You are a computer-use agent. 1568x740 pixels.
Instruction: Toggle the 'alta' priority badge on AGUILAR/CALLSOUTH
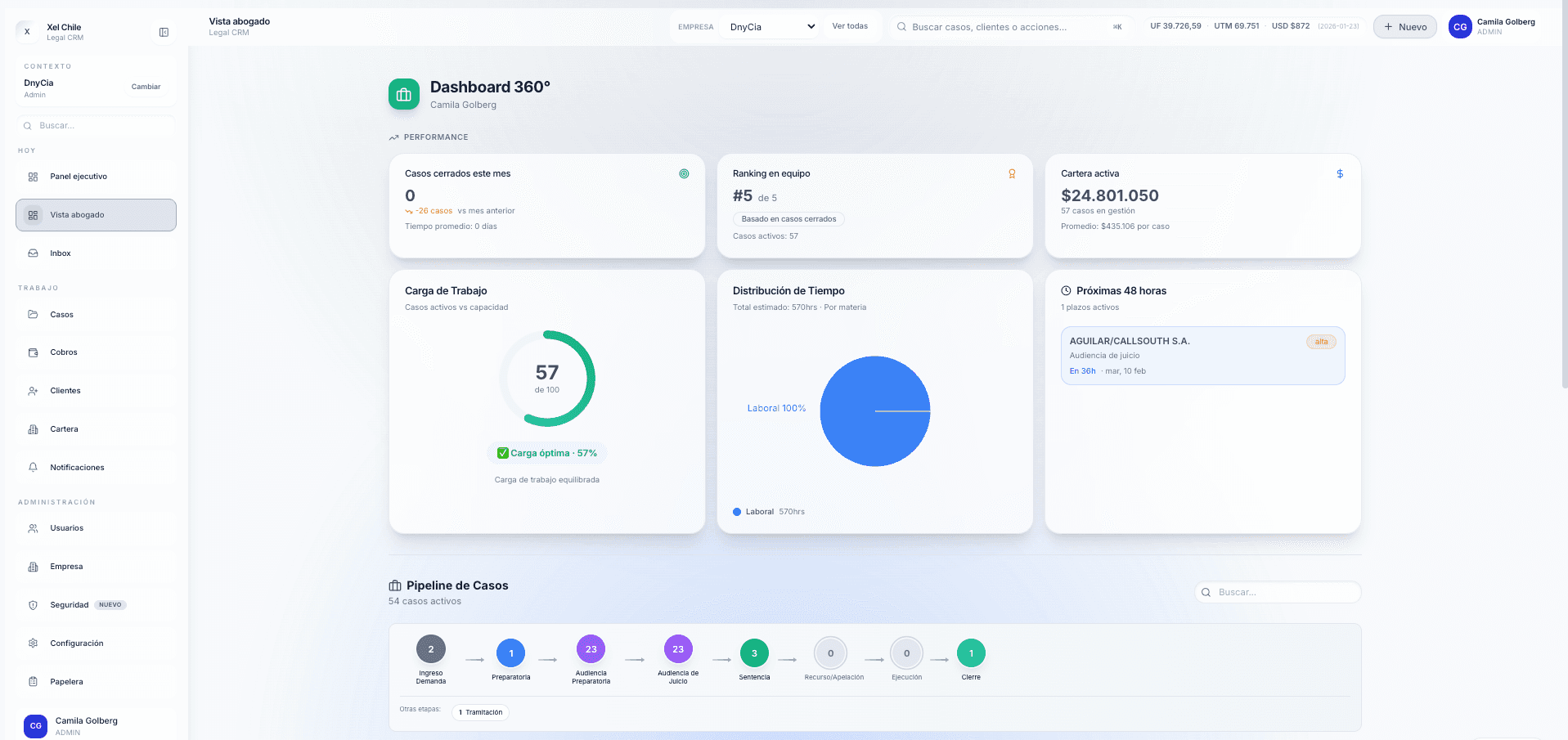pyautogui.click(x=1321, y=342)
